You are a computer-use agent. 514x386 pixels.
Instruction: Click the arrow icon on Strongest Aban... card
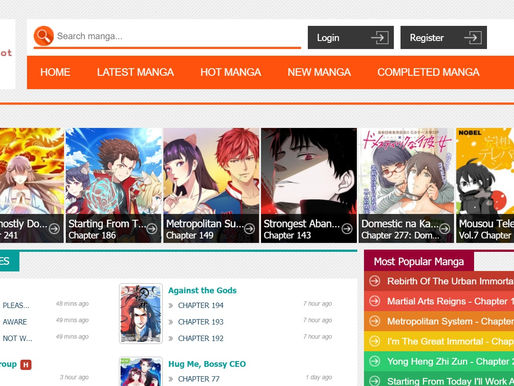[347, 229]
